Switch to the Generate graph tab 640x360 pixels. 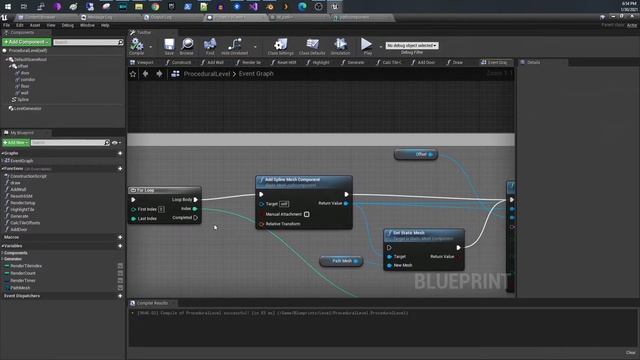click(353, 62)
